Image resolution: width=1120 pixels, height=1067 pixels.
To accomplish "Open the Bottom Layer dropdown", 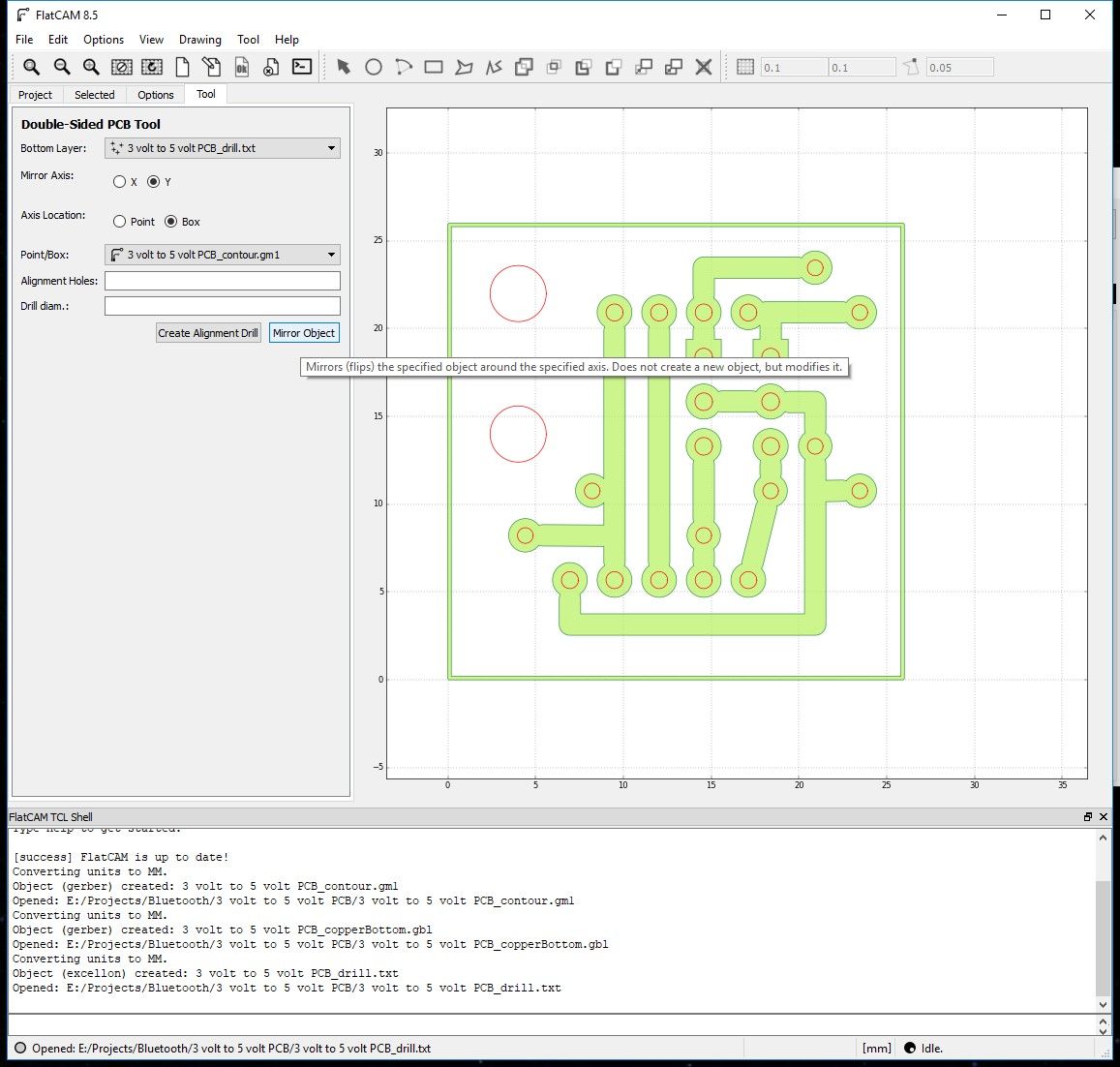I will click(x=222, y=147).
